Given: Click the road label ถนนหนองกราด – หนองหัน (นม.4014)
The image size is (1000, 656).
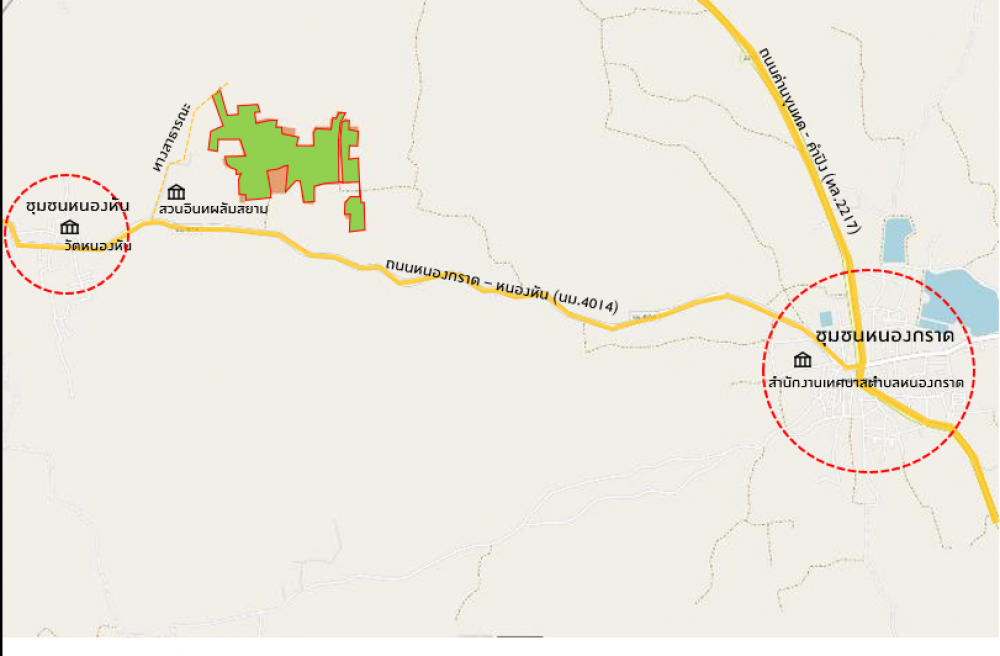Looking at the screenshot, I should 502,286.
